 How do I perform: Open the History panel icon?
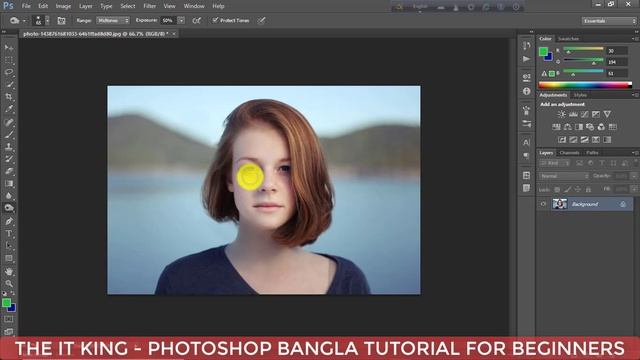click(x=527, y=45)
